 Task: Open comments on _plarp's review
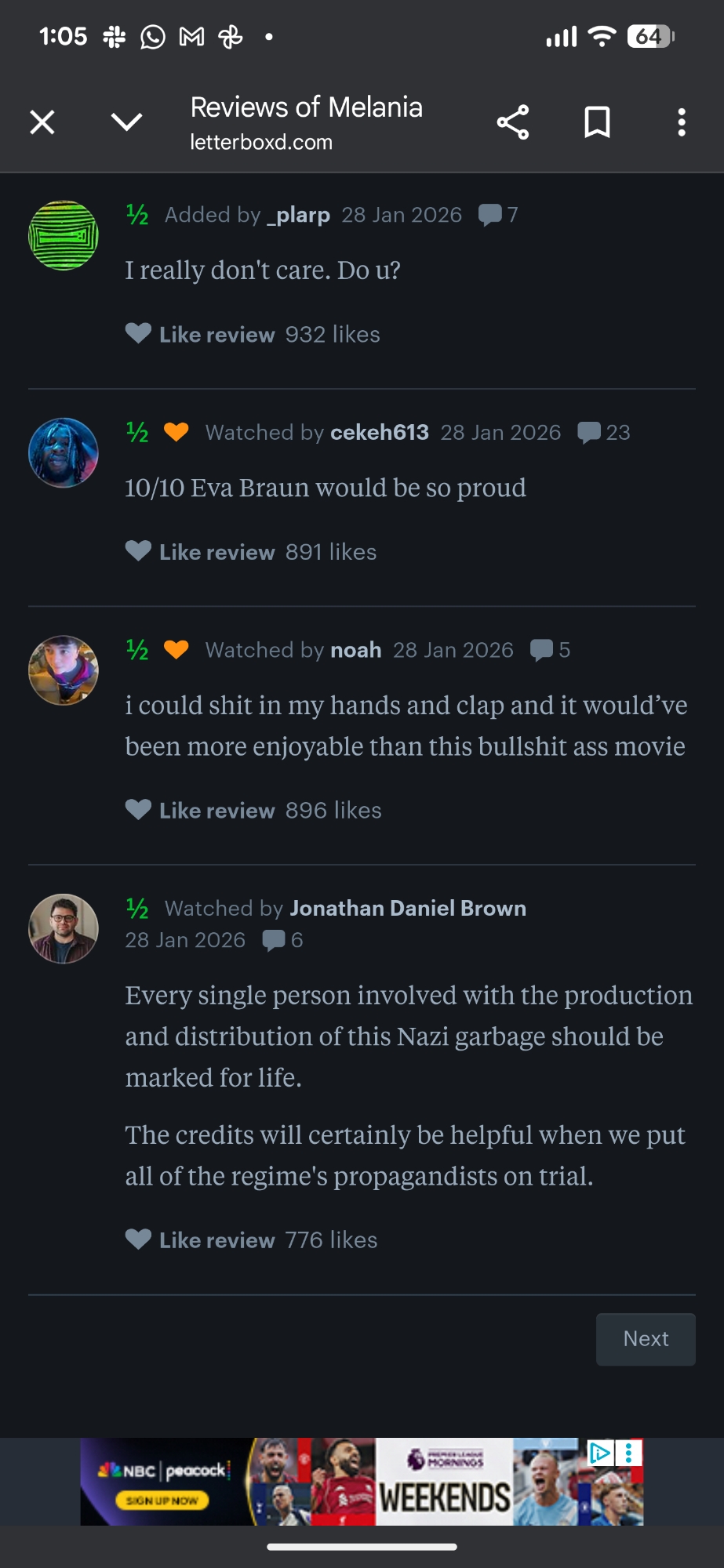point(497,215)
